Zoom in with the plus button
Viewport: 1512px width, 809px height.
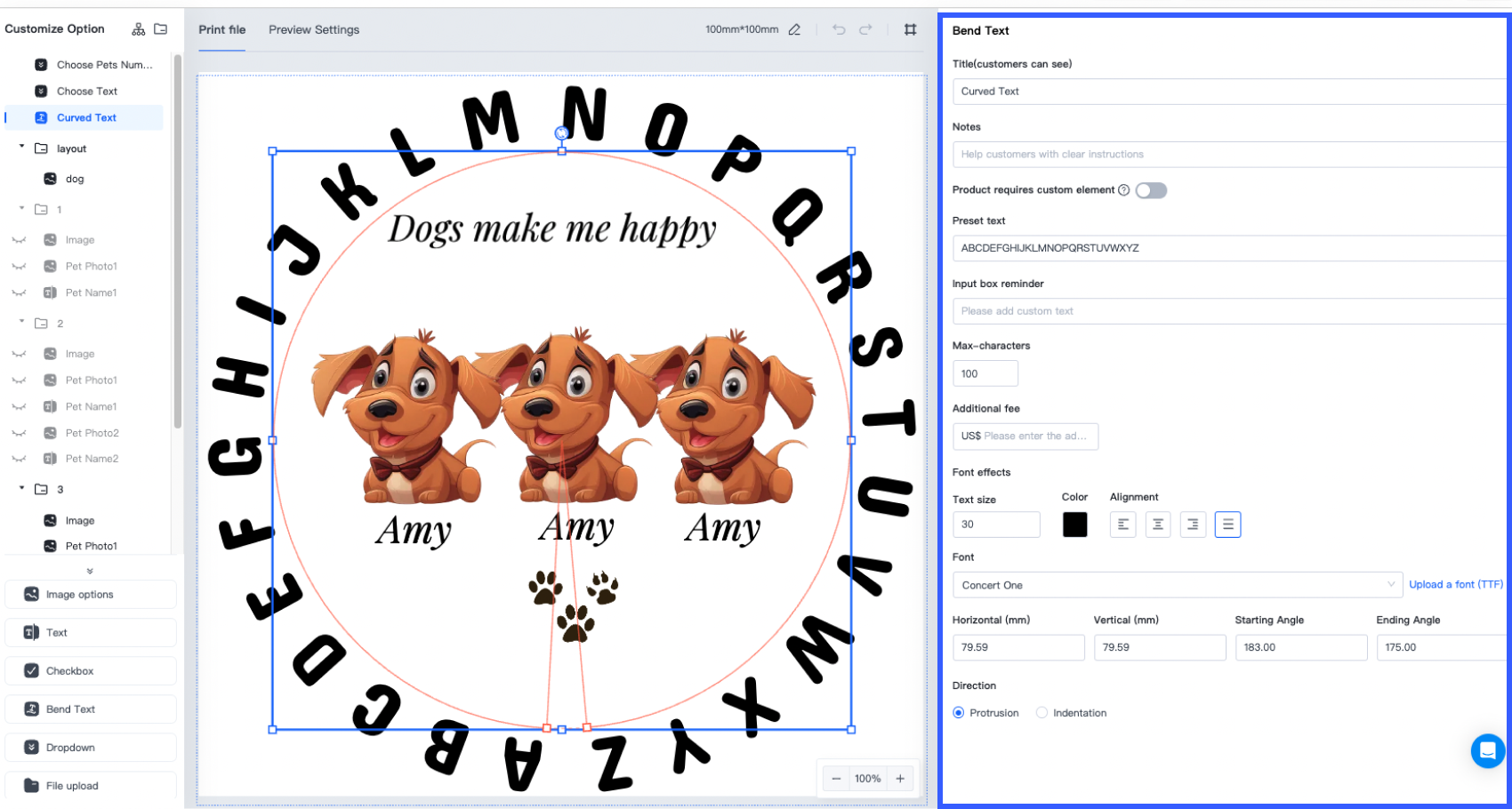pos(900,779)
